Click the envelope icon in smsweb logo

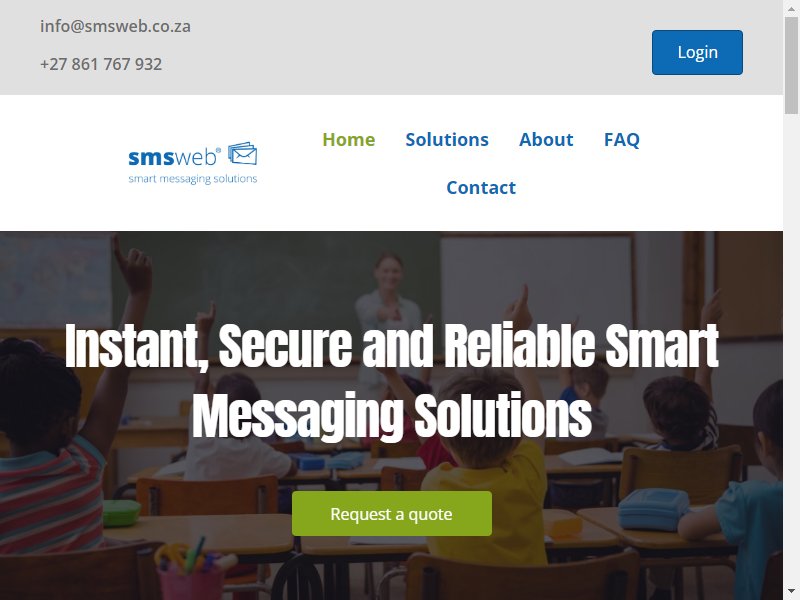tap(242, 154)
